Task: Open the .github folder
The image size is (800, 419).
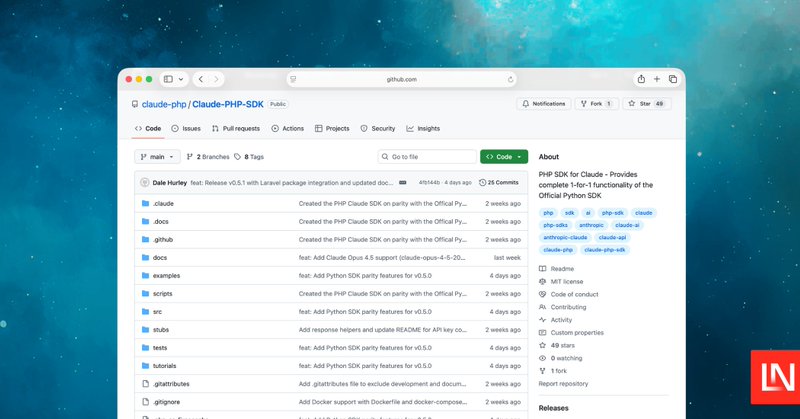Action: tap(163, 239)
